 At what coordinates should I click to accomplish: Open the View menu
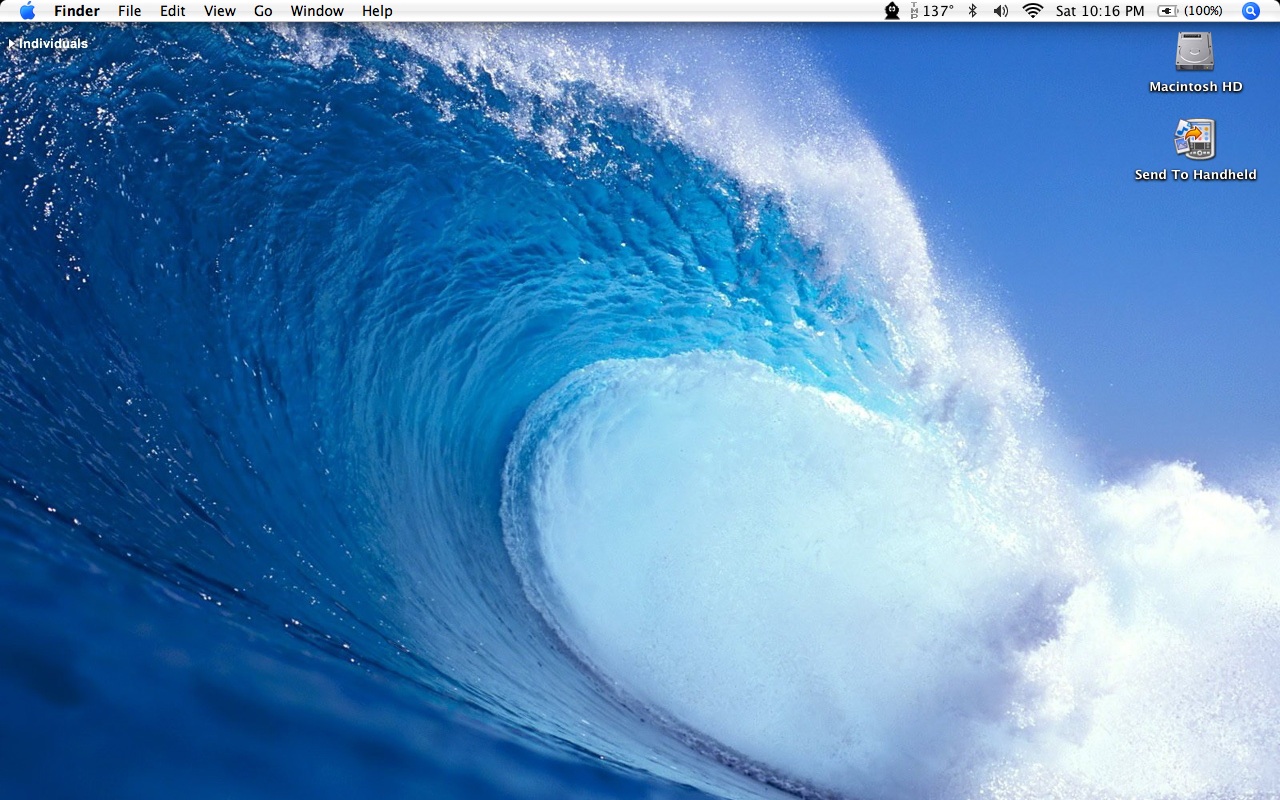tap(219, 11)
